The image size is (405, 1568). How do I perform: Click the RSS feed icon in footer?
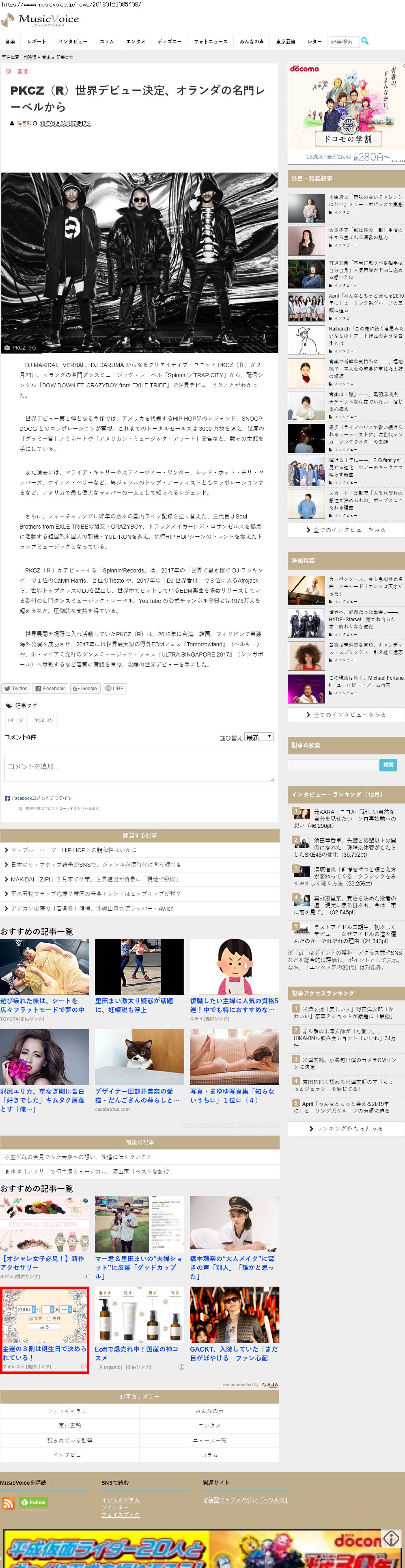9,1503
